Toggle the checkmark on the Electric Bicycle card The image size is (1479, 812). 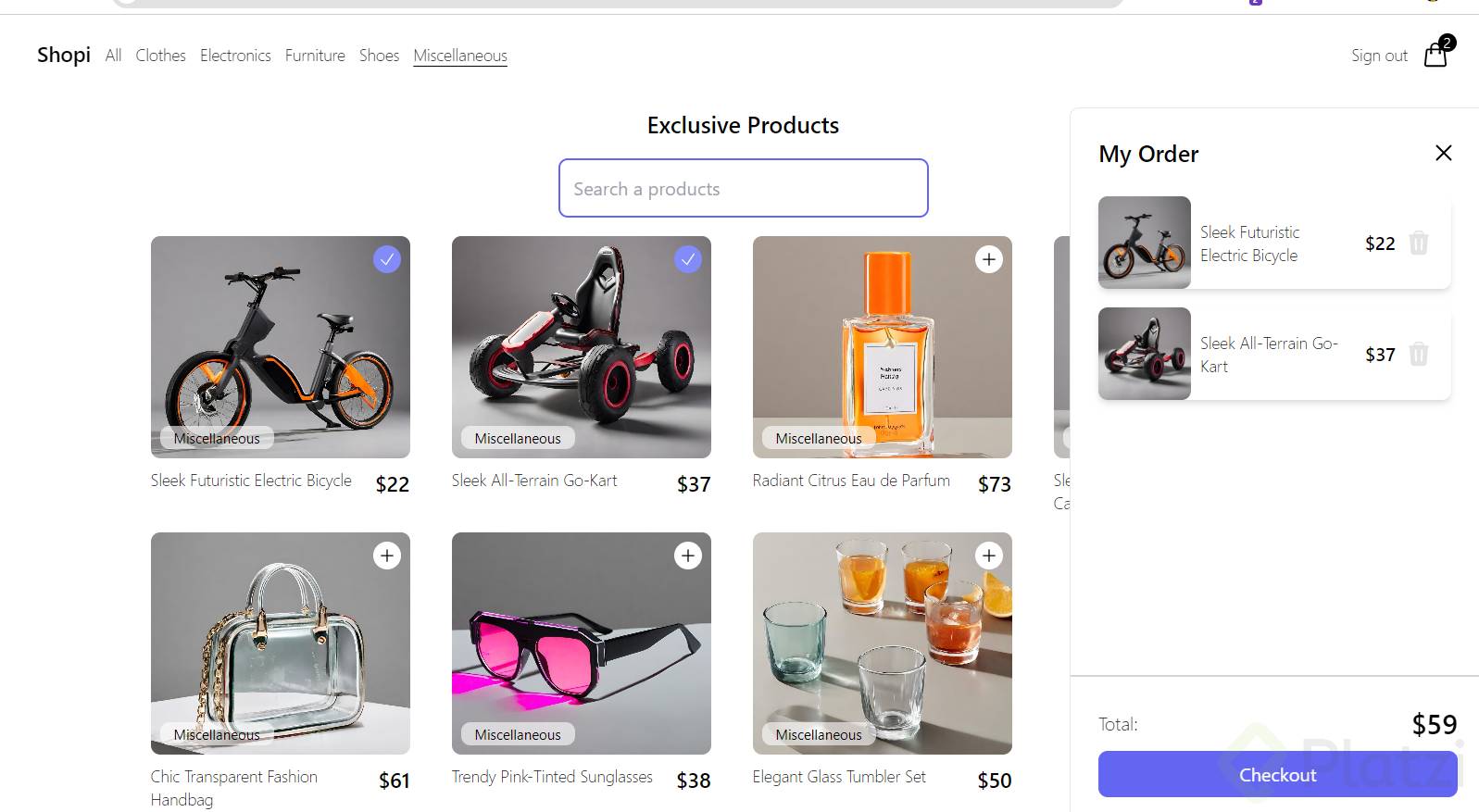(x=387, y=259)
